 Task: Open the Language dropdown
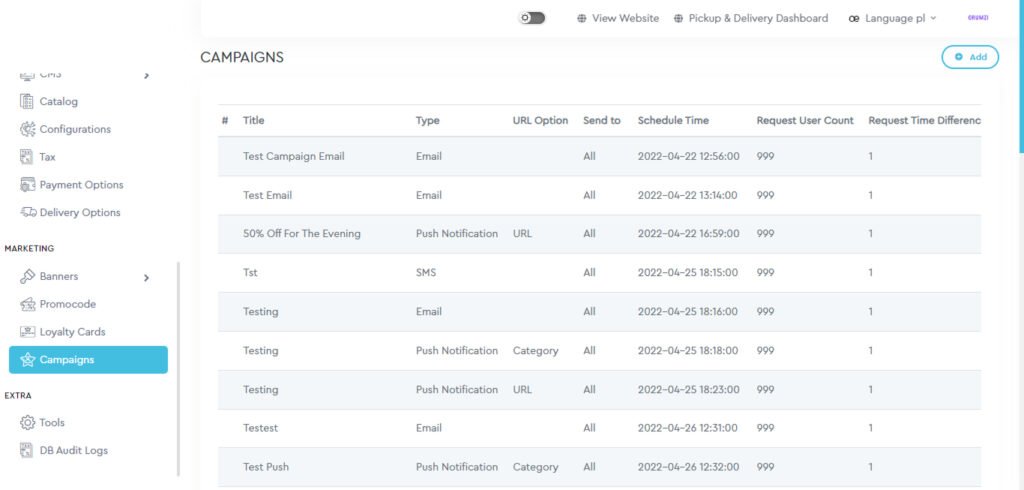click(892, 18)
